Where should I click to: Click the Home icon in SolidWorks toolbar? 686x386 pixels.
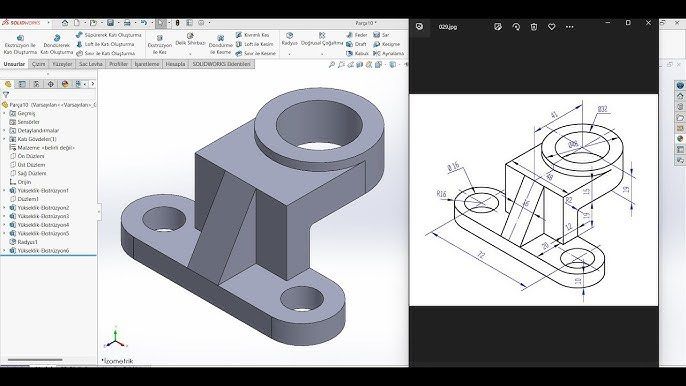65,23
